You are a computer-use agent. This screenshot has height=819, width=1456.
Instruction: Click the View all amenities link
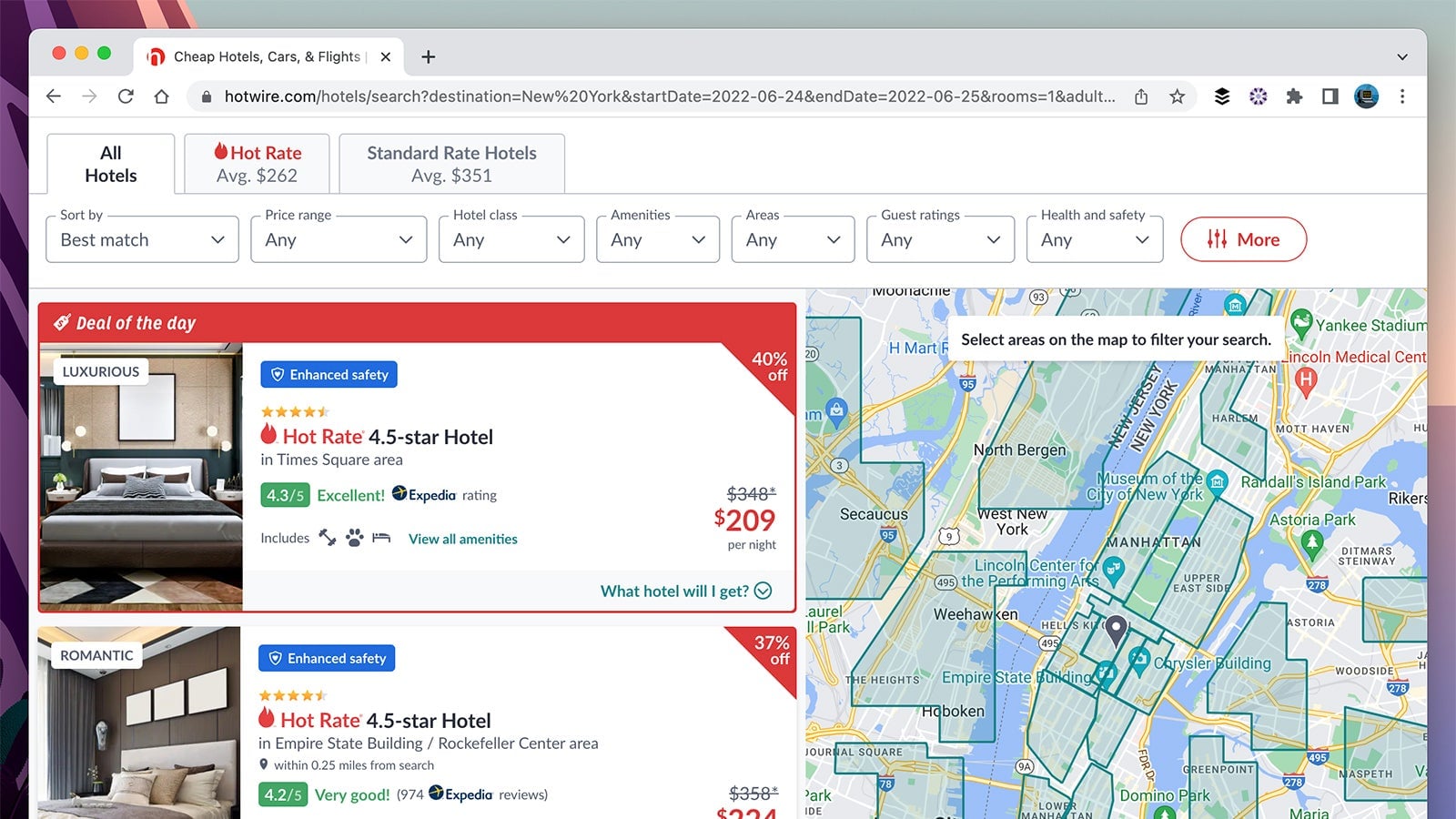[462, 538]
